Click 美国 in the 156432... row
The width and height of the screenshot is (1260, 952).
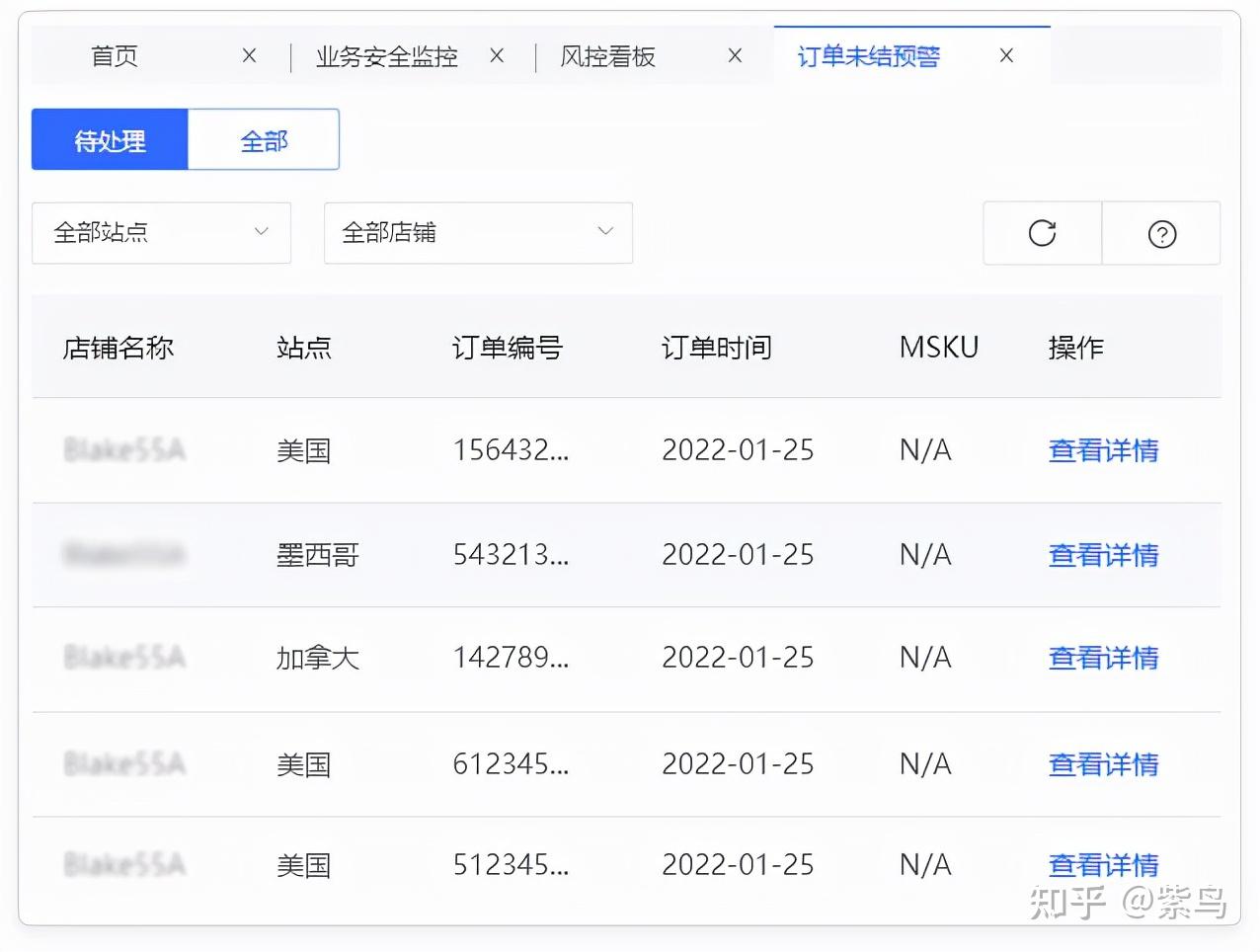click(303, 450)
